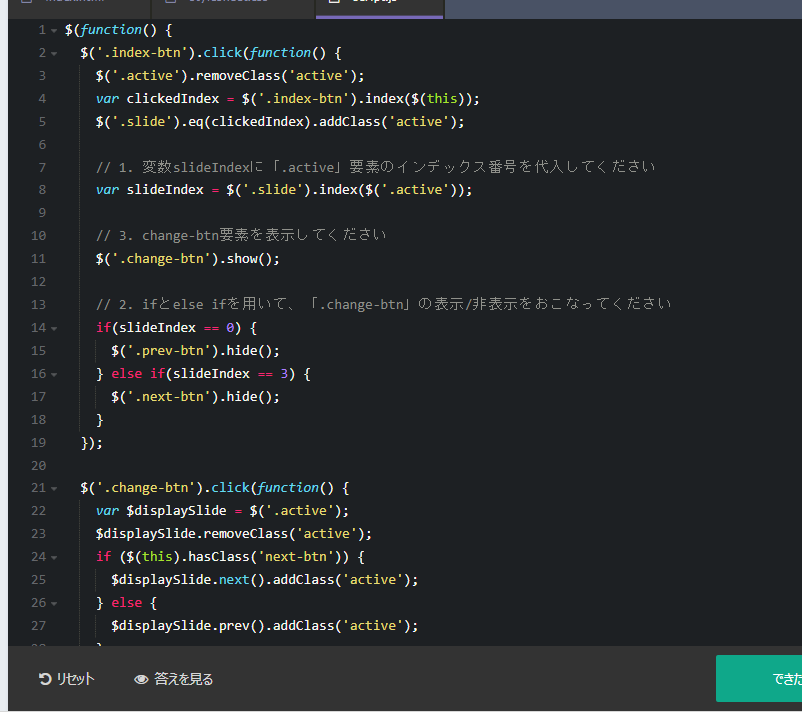
Task: Click the file icon on the index.html tab
Action: [28, 4]
